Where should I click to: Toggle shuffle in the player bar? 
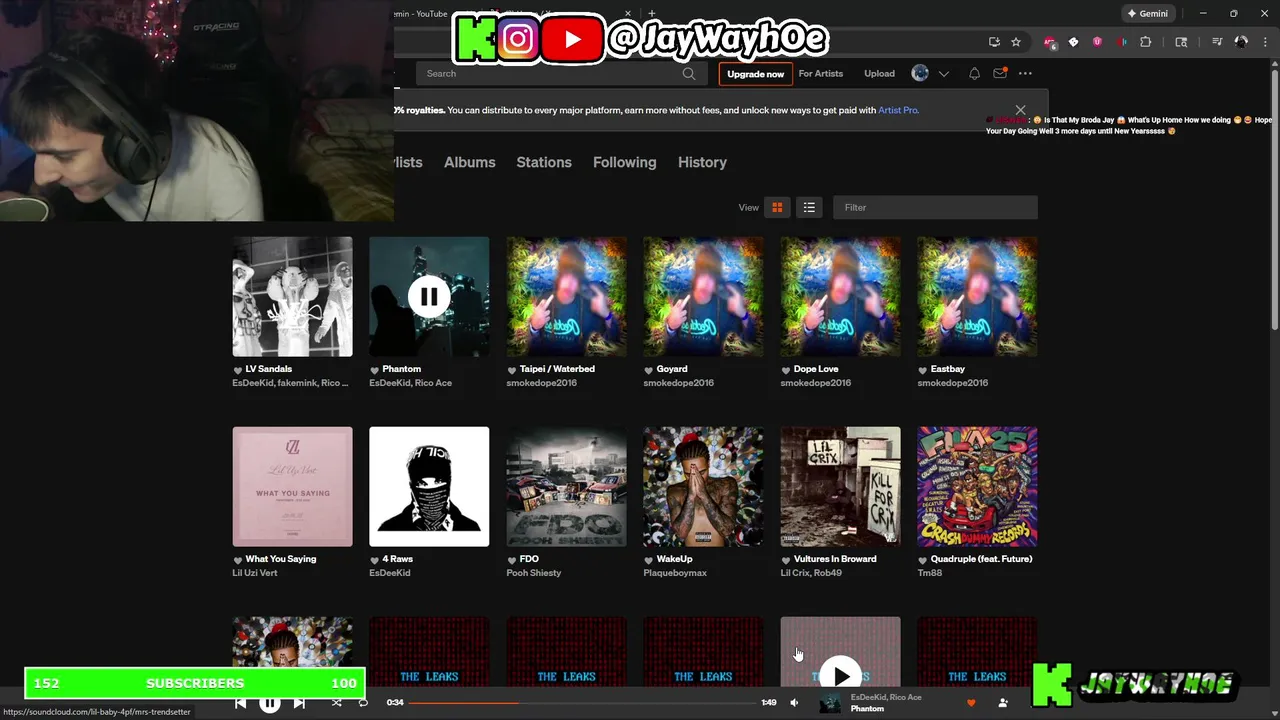coord(337,703)
